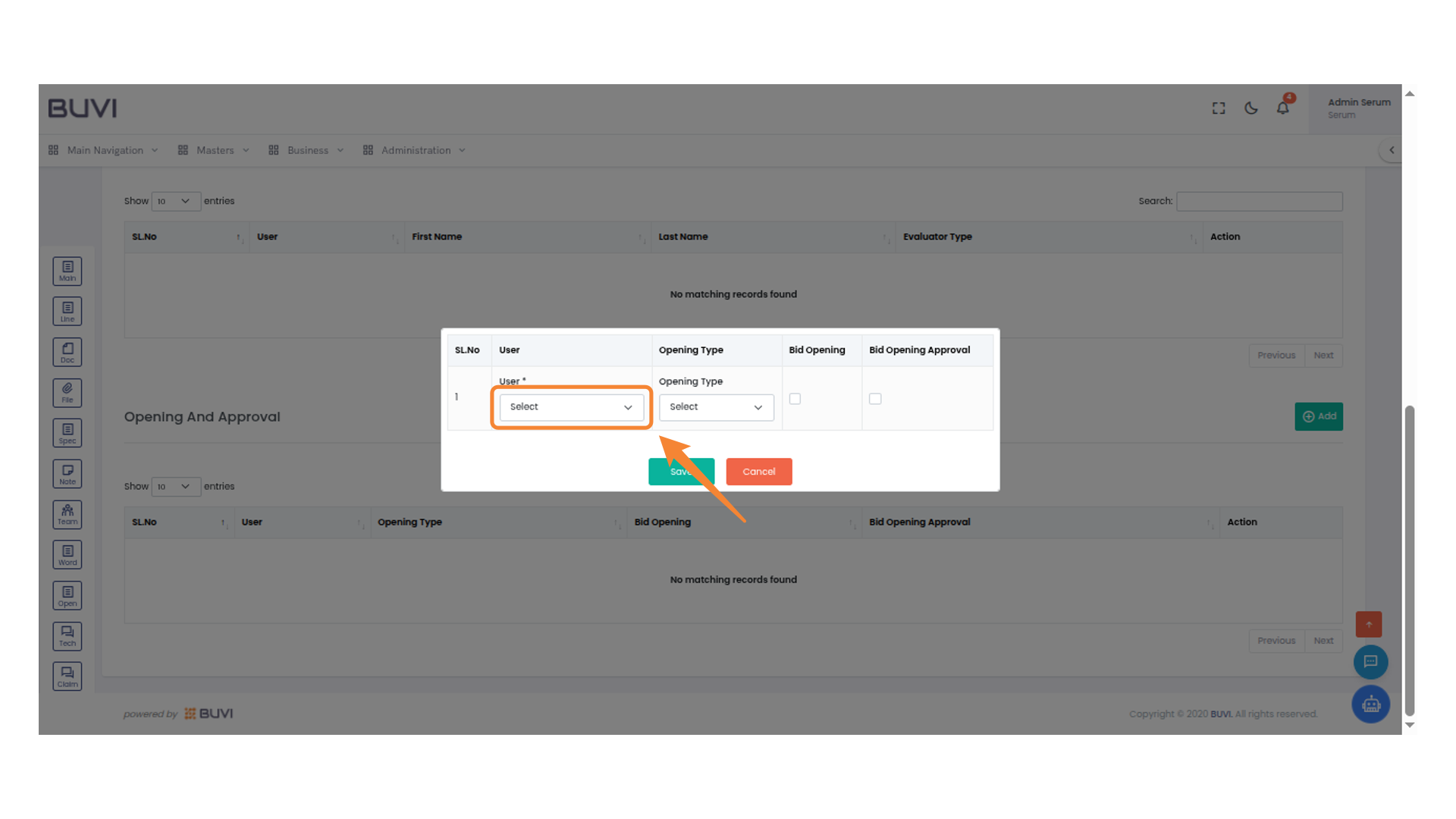The image size is (1456, 819).
Task: Open the Note sidebar section
Action: (x=67, y=473)
